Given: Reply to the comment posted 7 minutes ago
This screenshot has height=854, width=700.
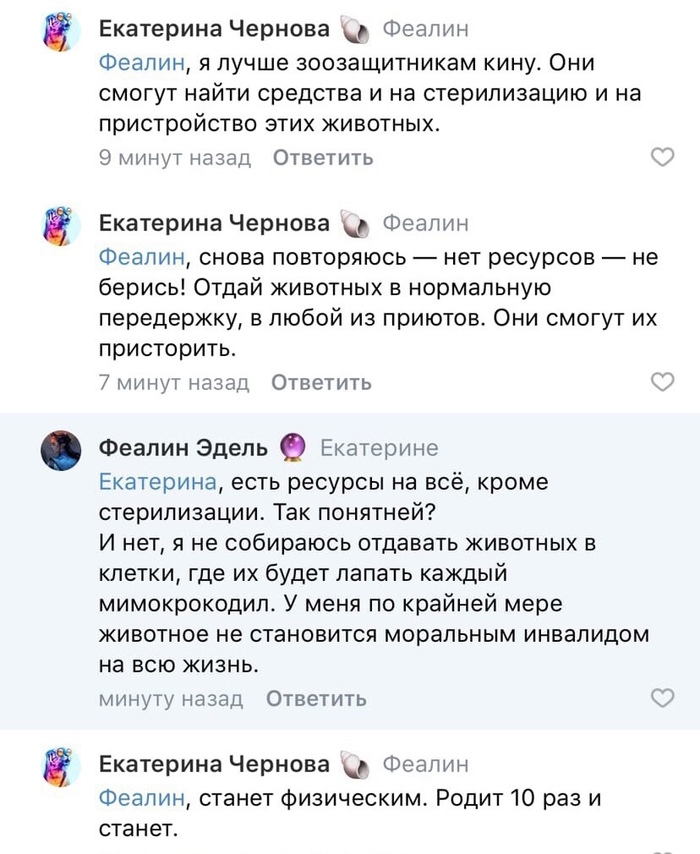Looking at the screenshot, I should [x=321, y=382].
